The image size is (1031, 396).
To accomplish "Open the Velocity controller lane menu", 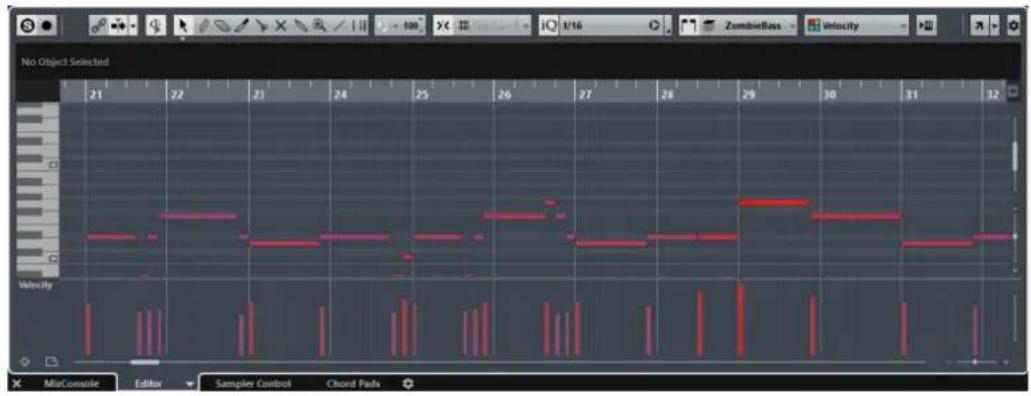I will tap(36, 285).
